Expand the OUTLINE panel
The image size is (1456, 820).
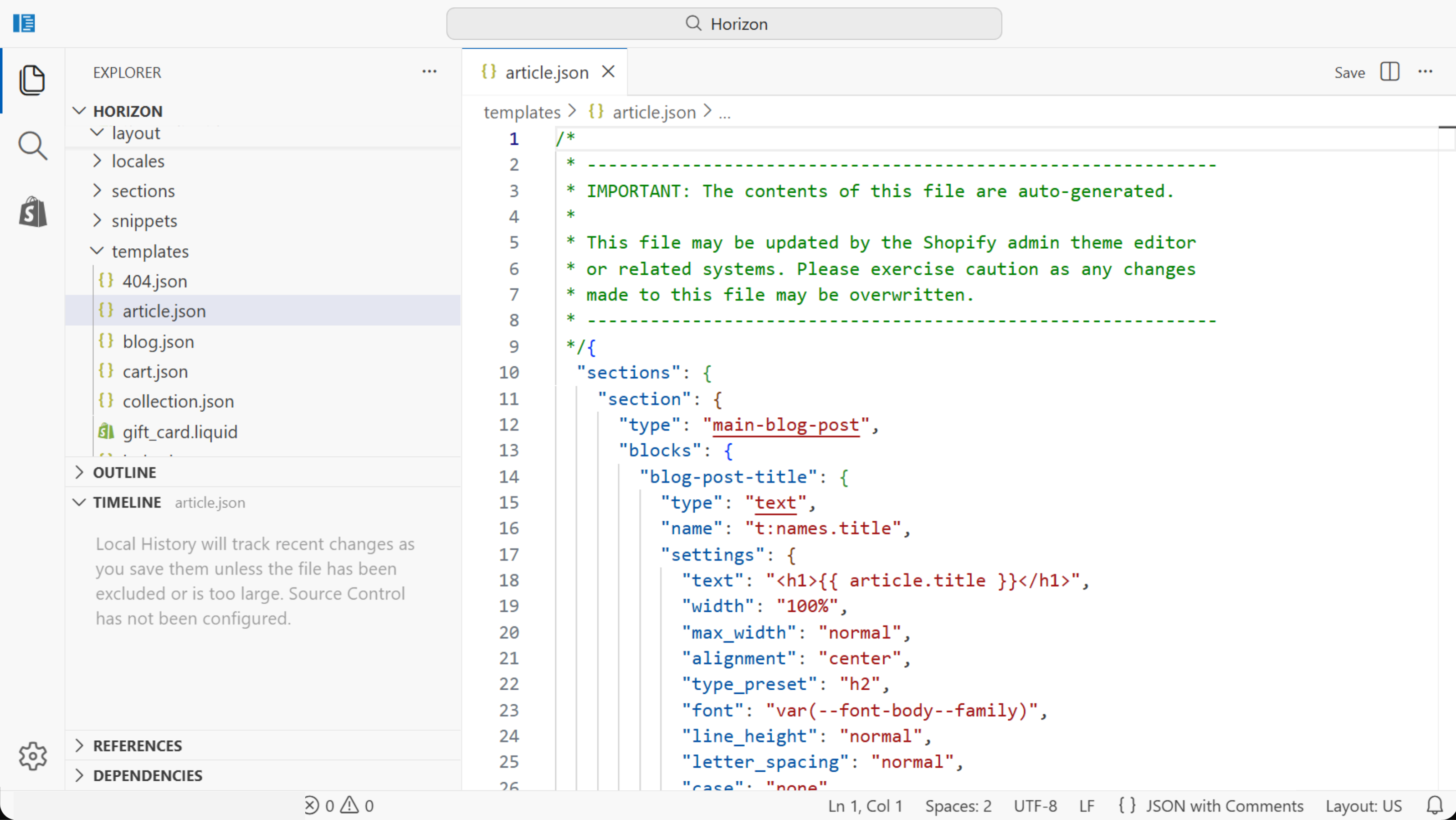[79, 472]
